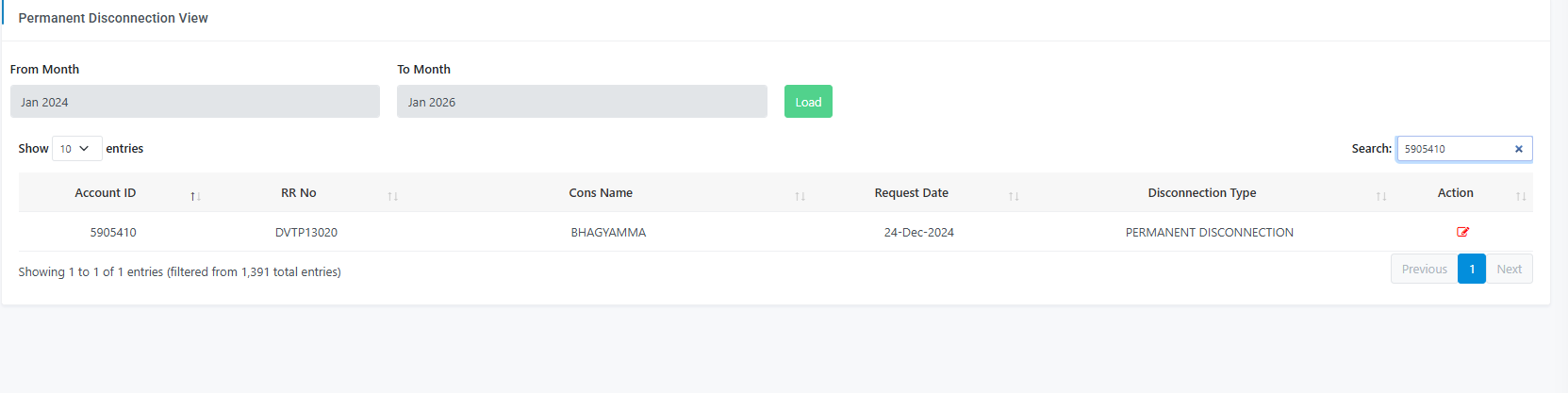The height and width of the screenshot is (393, 1568).
Task: Click consumer name BHAGYAMMA cell
Action: click(608, 232)
